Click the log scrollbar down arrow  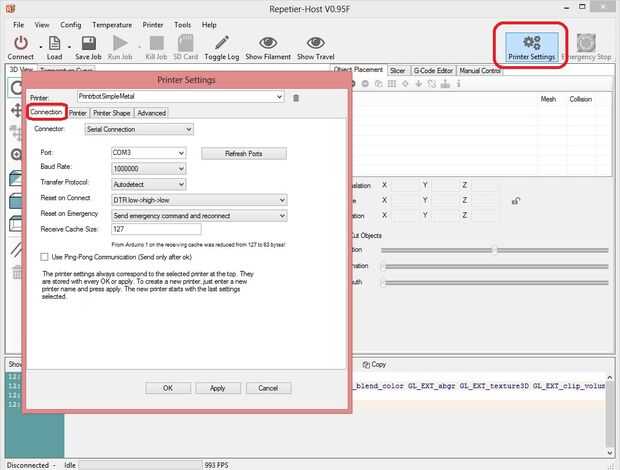[609, 453]
